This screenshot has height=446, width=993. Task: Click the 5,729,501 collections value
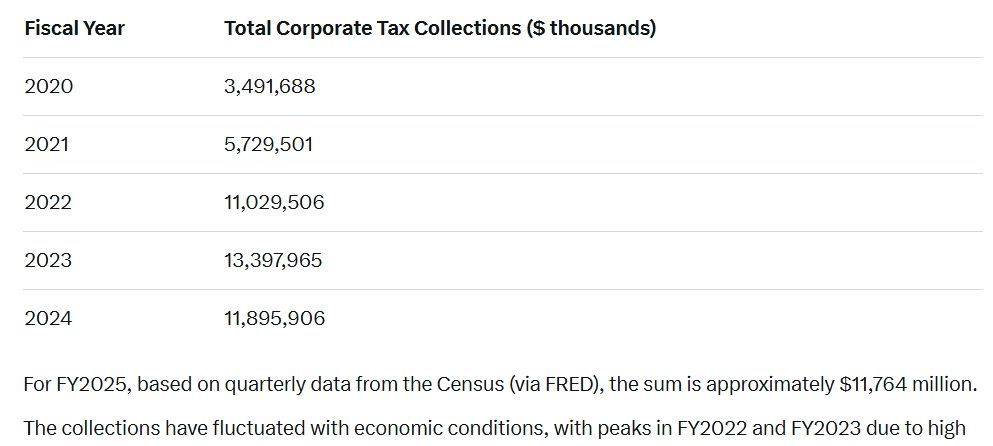[x=268, y=144]
